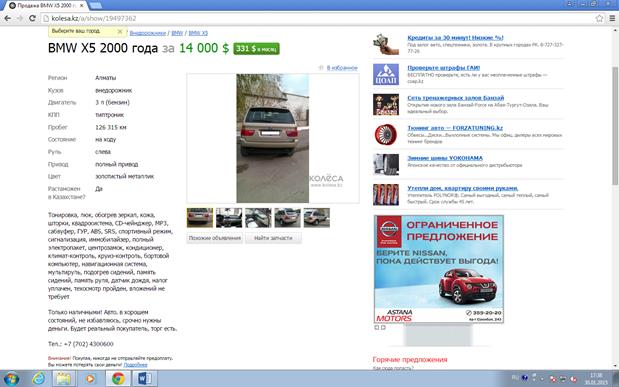Open the 'Внедорожники' breadcrumb link
This screenshot has width=619, height=387.
point(148,33)
